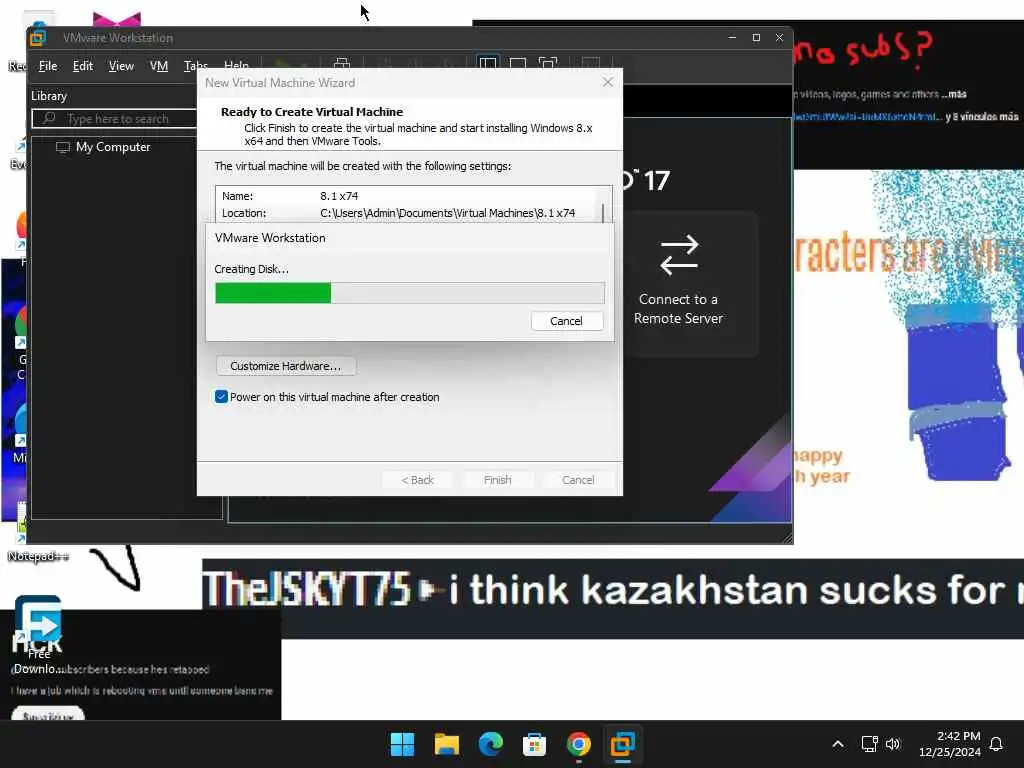Click the 'Creating Disk...' status text

click(x=251, y=269)
